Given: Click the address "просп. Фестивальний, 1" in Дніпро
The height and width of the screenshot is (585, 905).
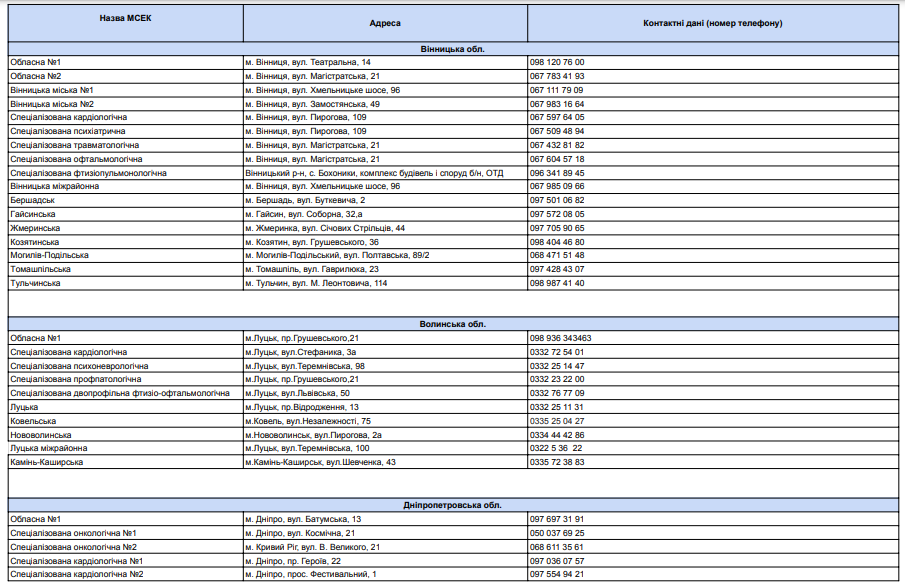Looking at the screenshot, I should tap(332, 574).
